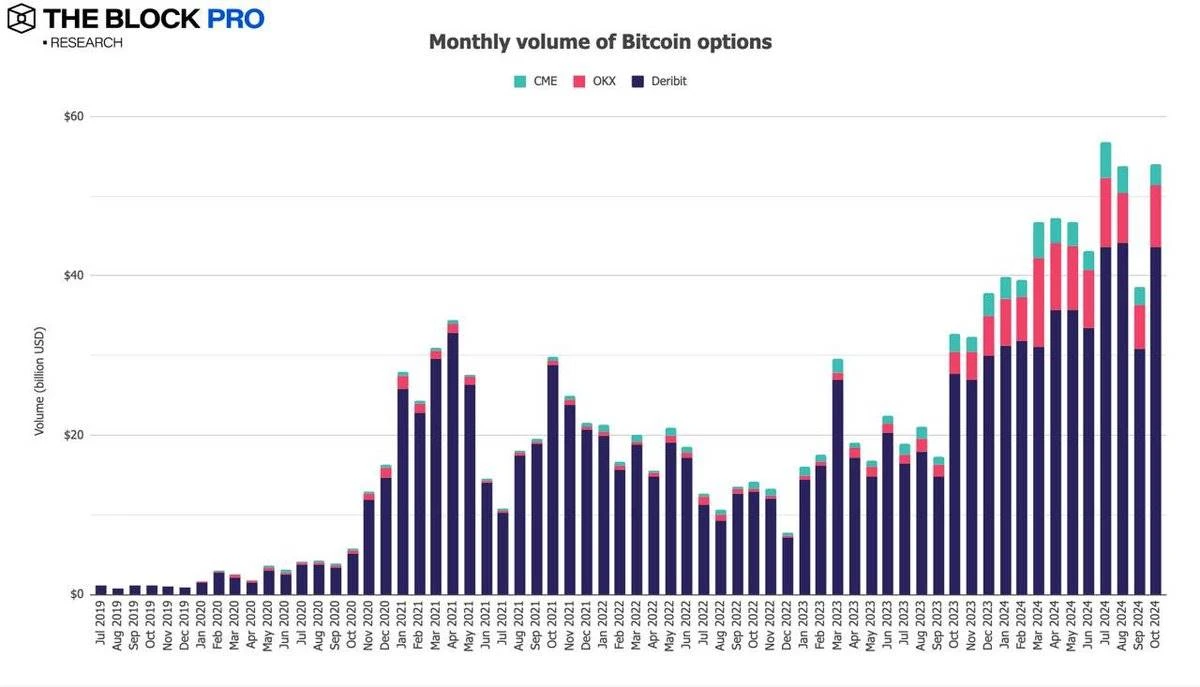Click The Block Pro cube logo icon
Viewport: 1200px width, 687px height.
point(21,17)
